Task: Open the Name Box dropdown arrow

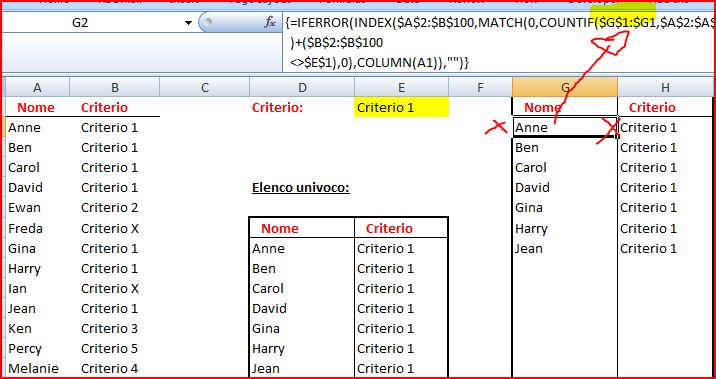Action: pyautogui.click(x=188, y=23)
